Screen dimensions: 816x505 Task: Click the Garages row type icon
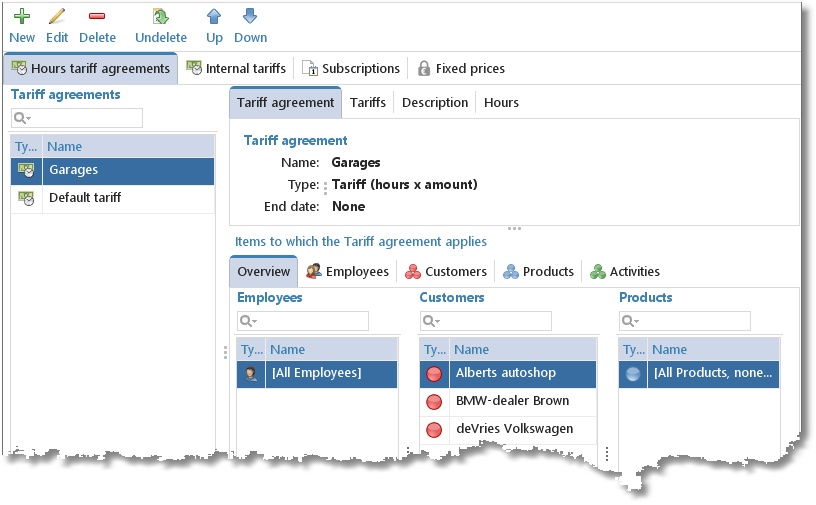coord(26,170)
